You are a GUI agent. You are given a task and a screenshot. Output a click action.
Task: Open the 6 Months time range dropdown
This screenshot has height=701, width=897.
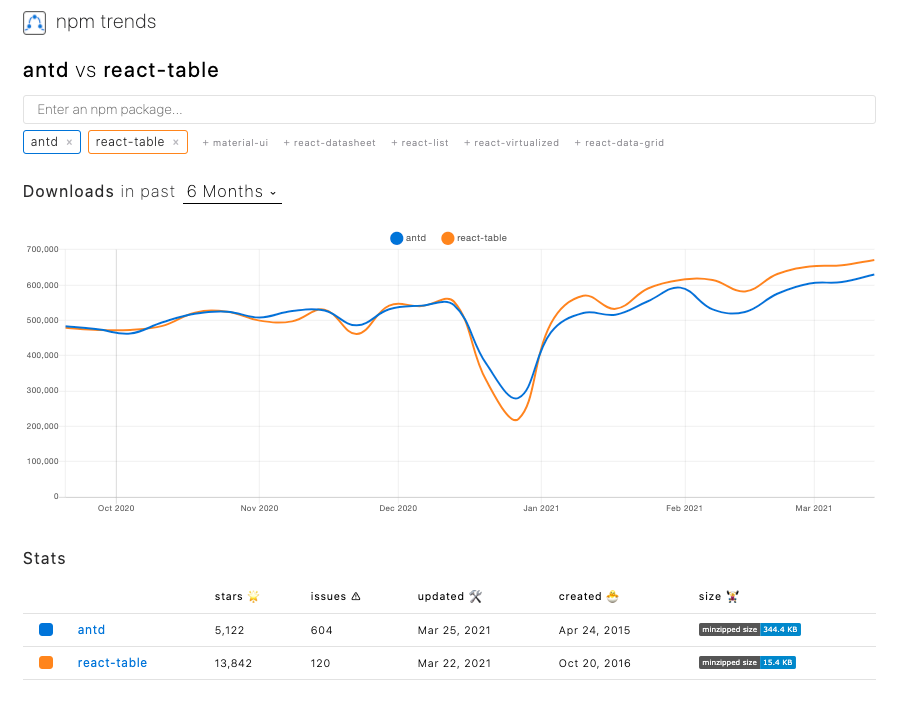pos(231,191)
